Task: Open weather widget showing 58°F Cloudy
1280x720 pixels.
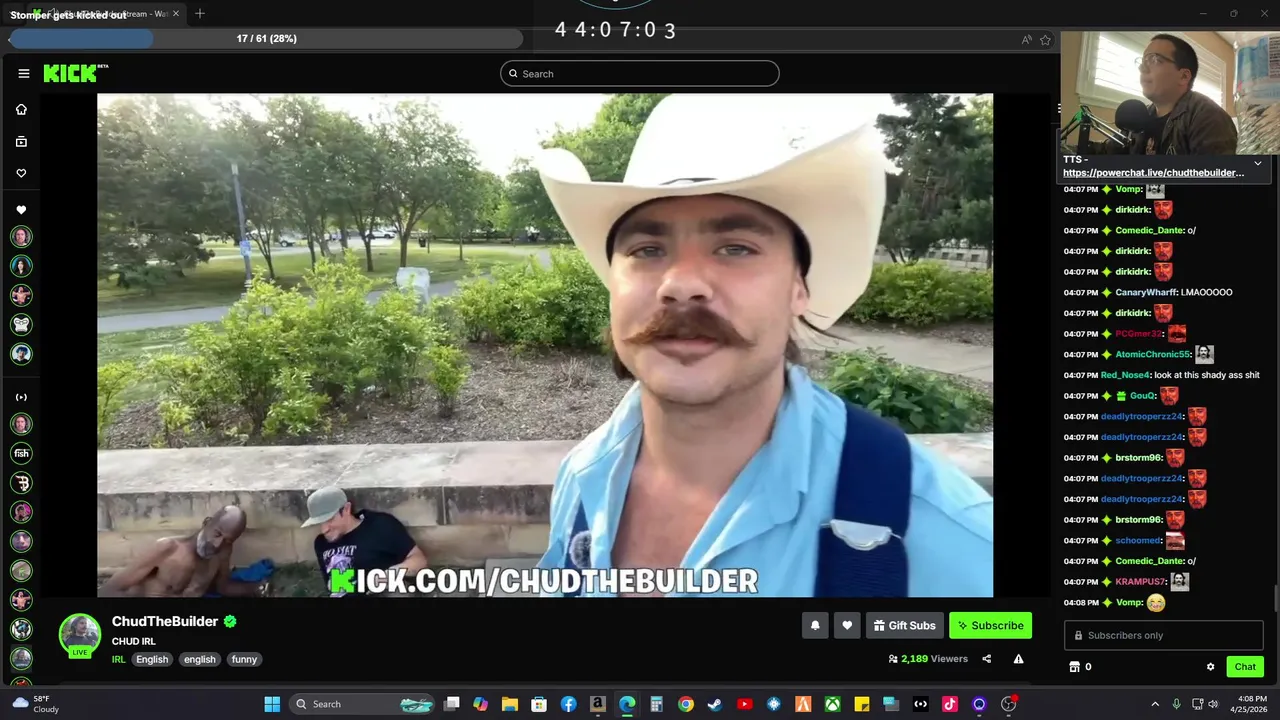Action: coord(36,704)
